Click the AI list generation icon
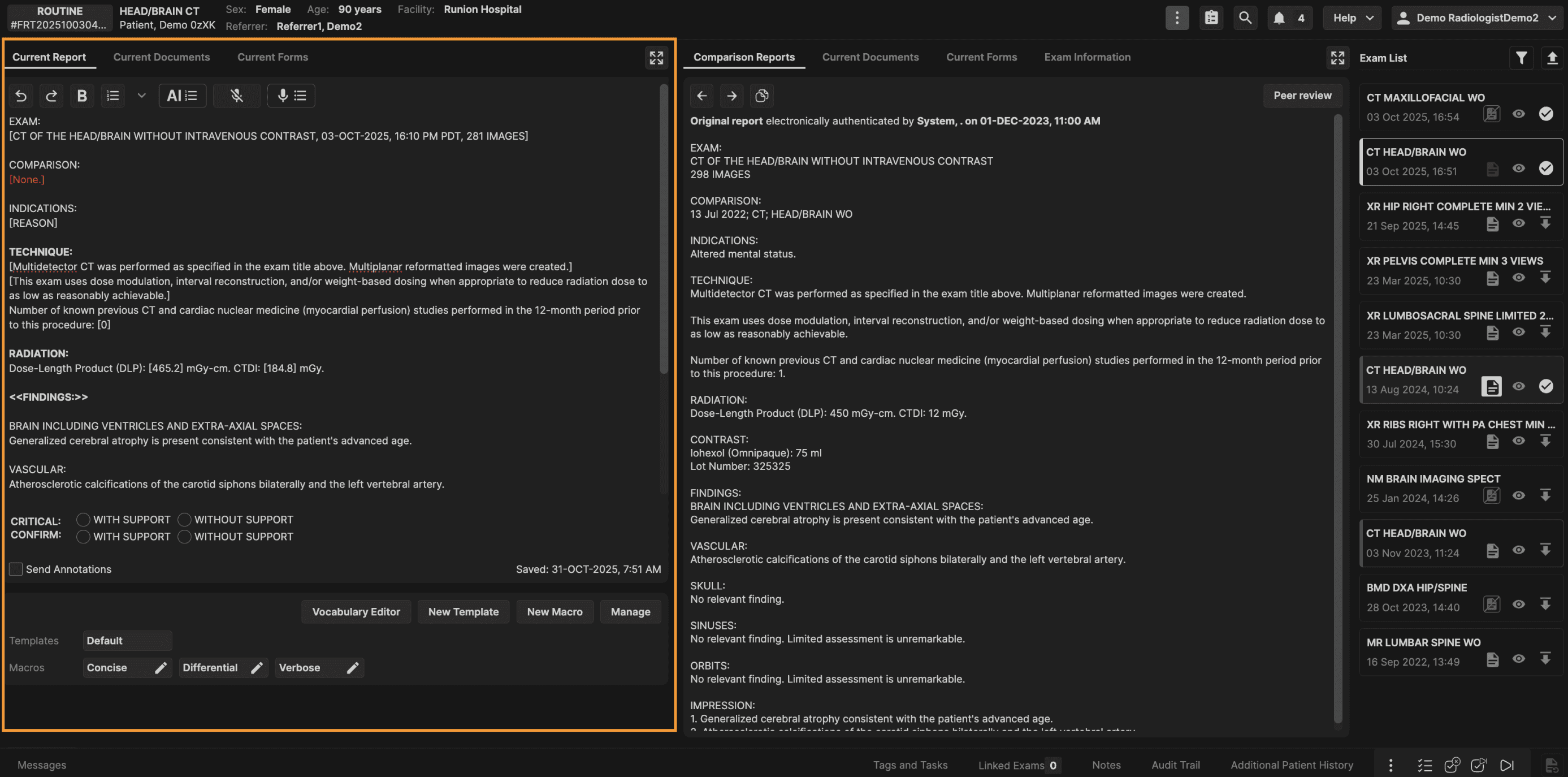This screenshot has width=1568, height=777. tap(182, 96)
